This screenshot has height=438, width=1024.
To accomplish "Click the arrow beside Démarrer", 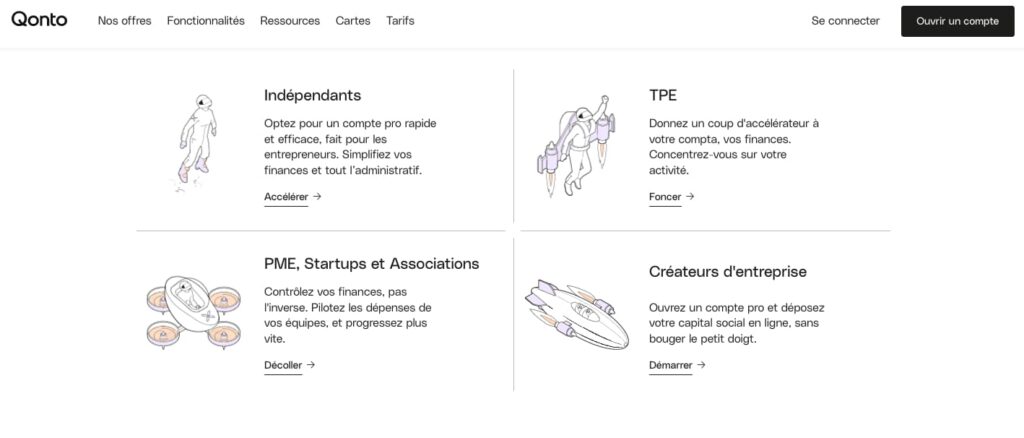I will pyautogui.click(x=701, y=365).
